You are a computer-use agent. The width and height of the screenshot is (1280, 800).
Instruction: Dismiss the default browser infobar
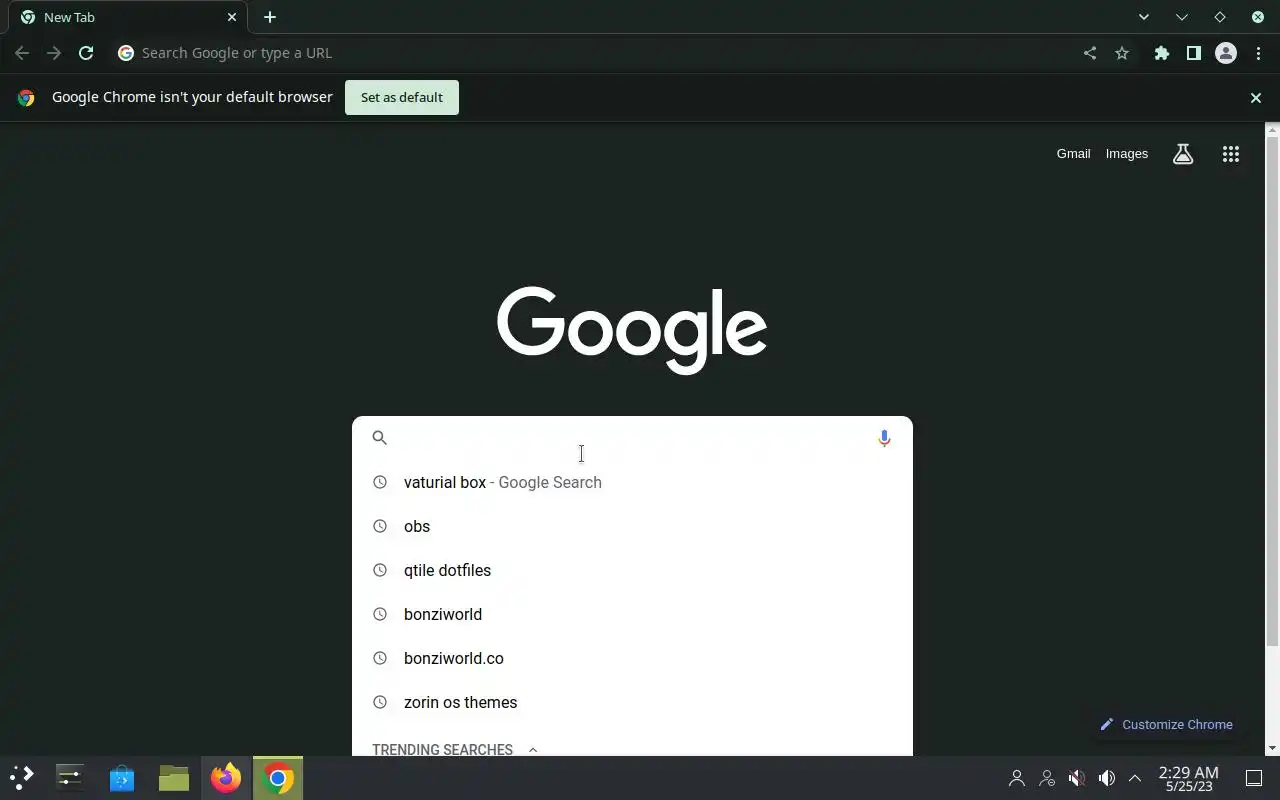pyautogui.click(x=1256, y=98)
